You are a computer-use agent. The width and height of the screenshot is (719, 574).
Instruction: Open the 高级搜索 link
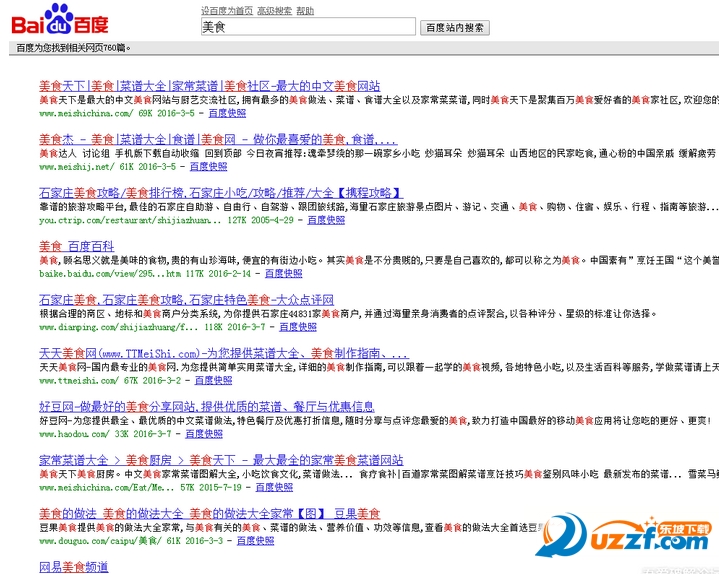(274, 10)
